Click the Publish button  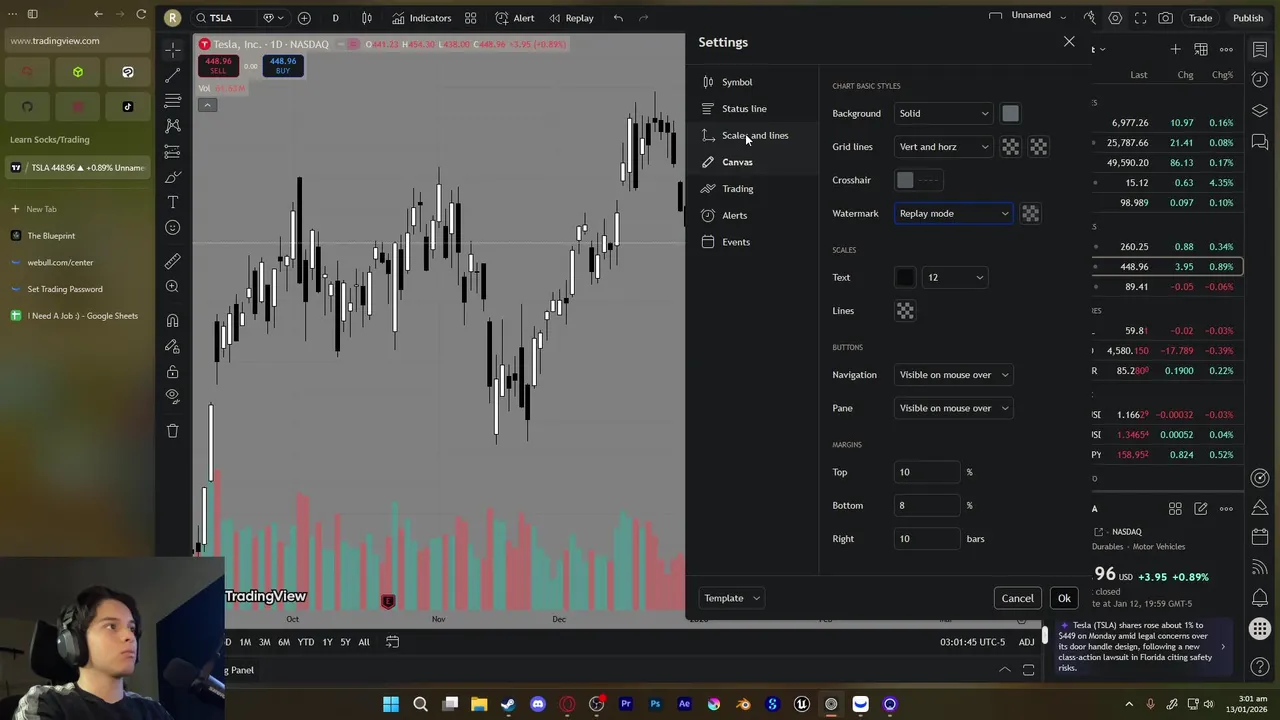point(1248,18)
